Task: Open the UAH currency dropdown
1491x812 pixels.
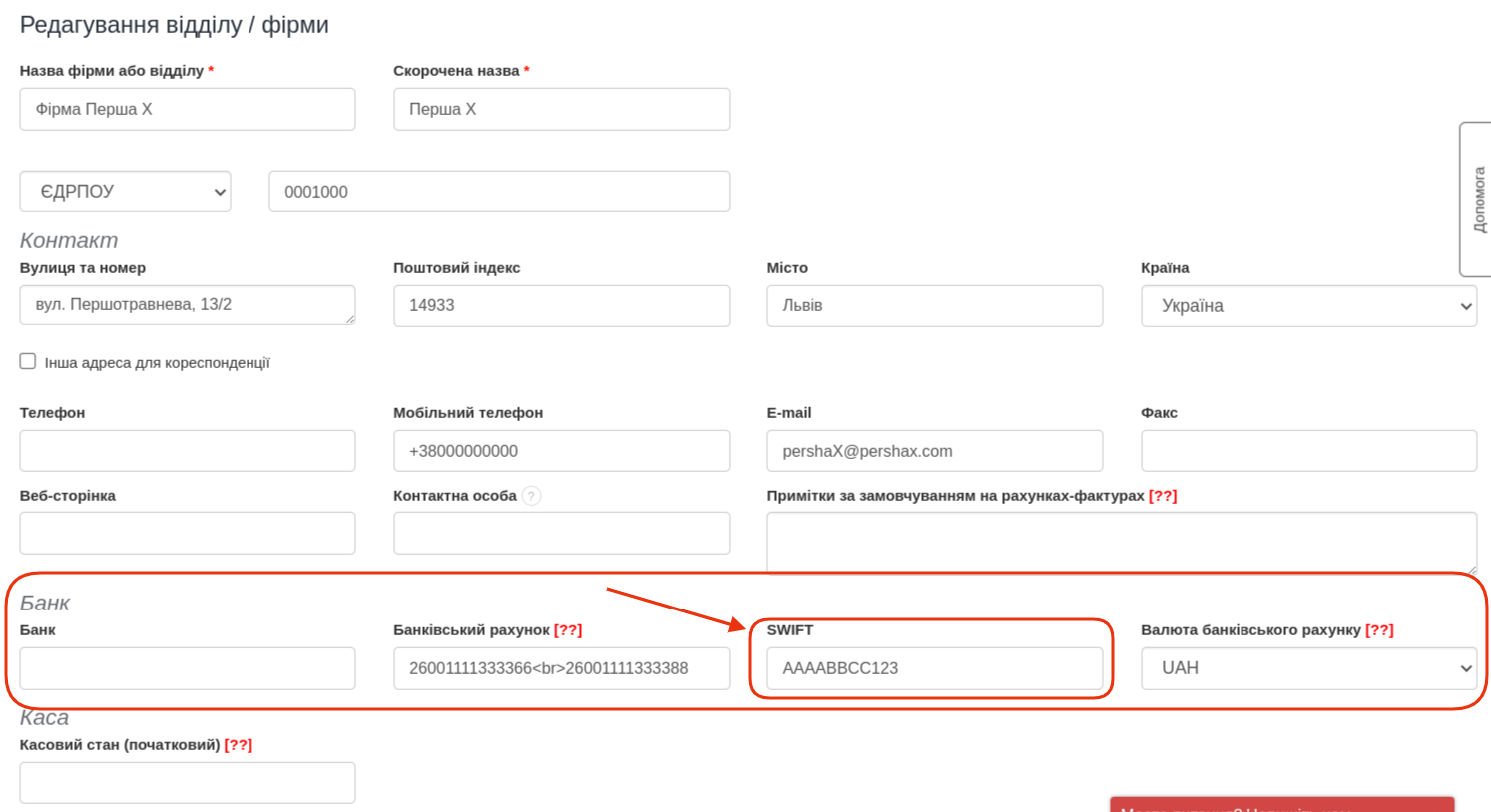Action: pyautogui.click(x=1308, y=668)
